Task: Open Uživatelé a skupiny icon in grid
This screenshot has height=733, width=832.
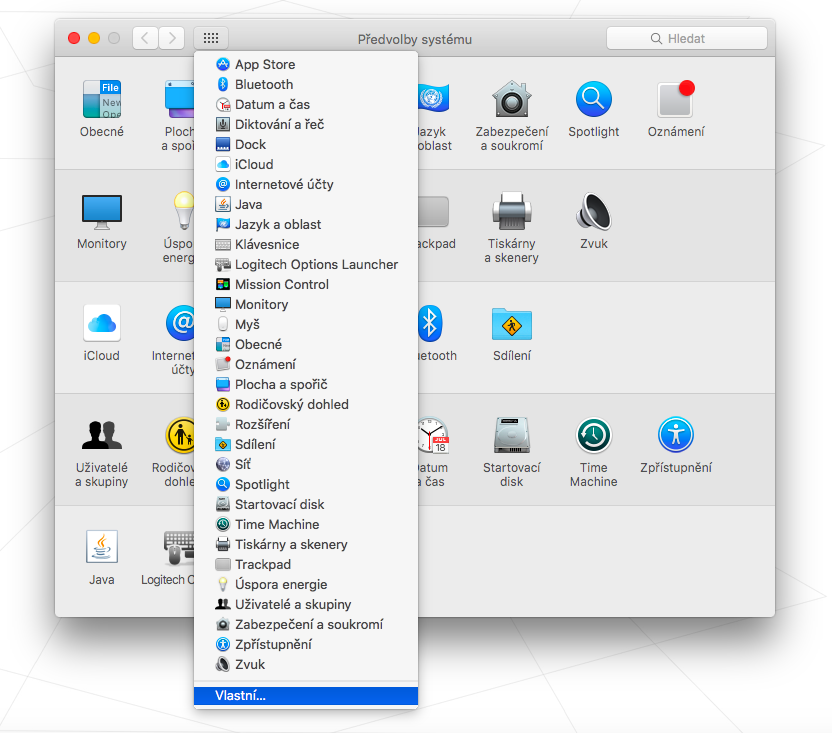Action: tap(101, 435)
